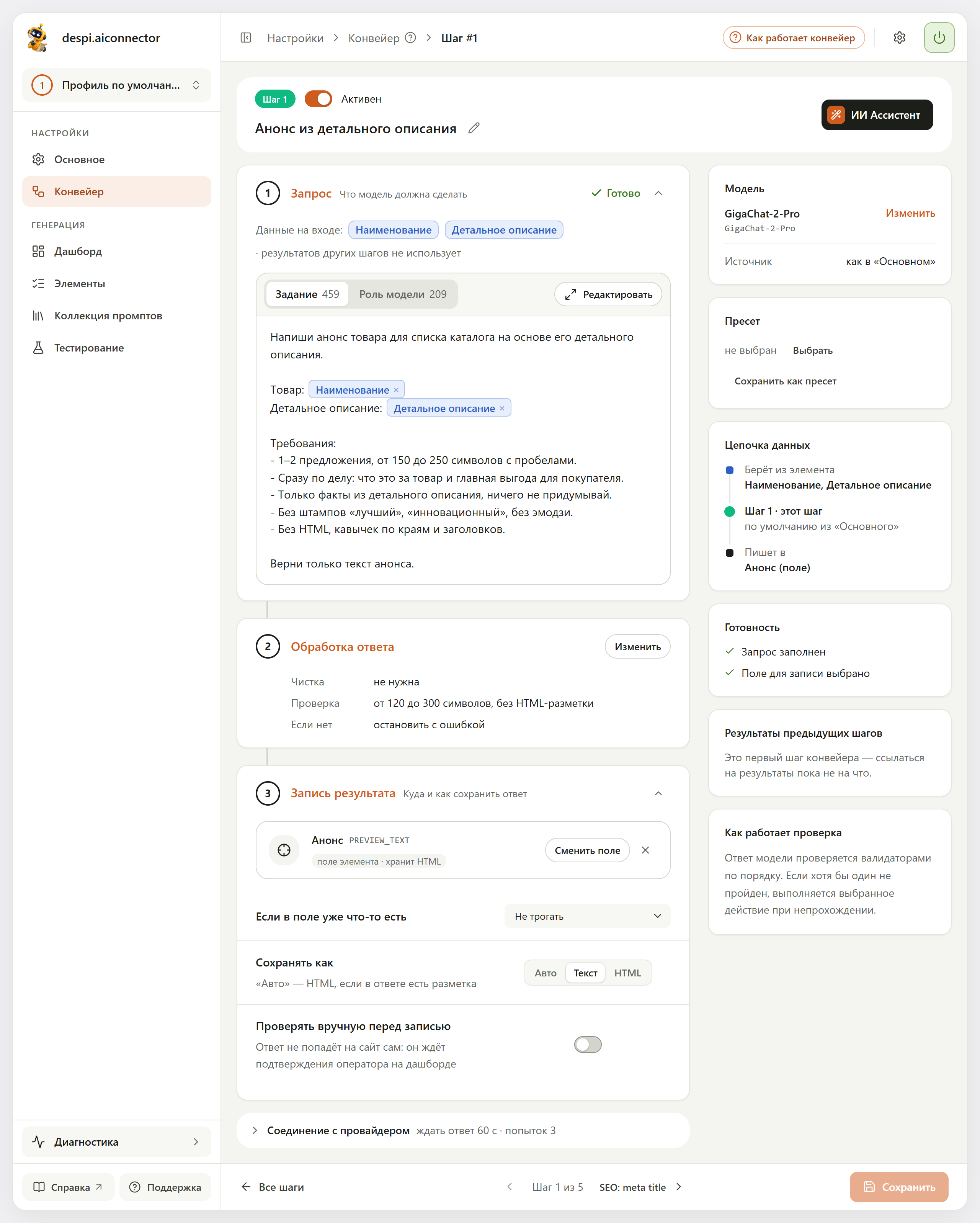Select HTML save format option
Screen dimensions: 980x1223
tap(627, 973)
